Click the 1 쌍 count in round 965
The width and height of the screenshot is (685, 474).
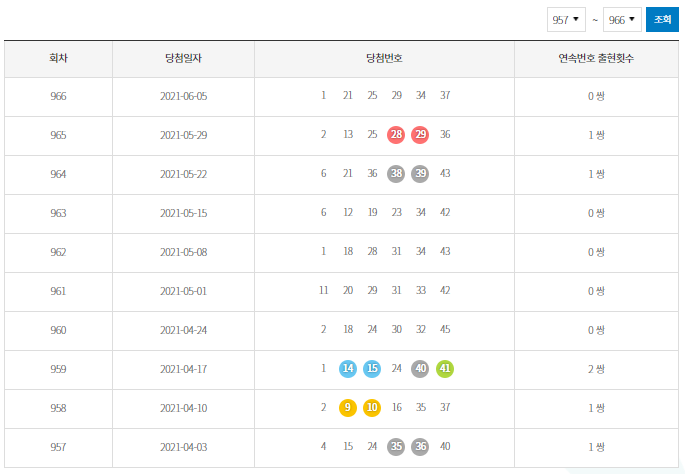point(596,135)
